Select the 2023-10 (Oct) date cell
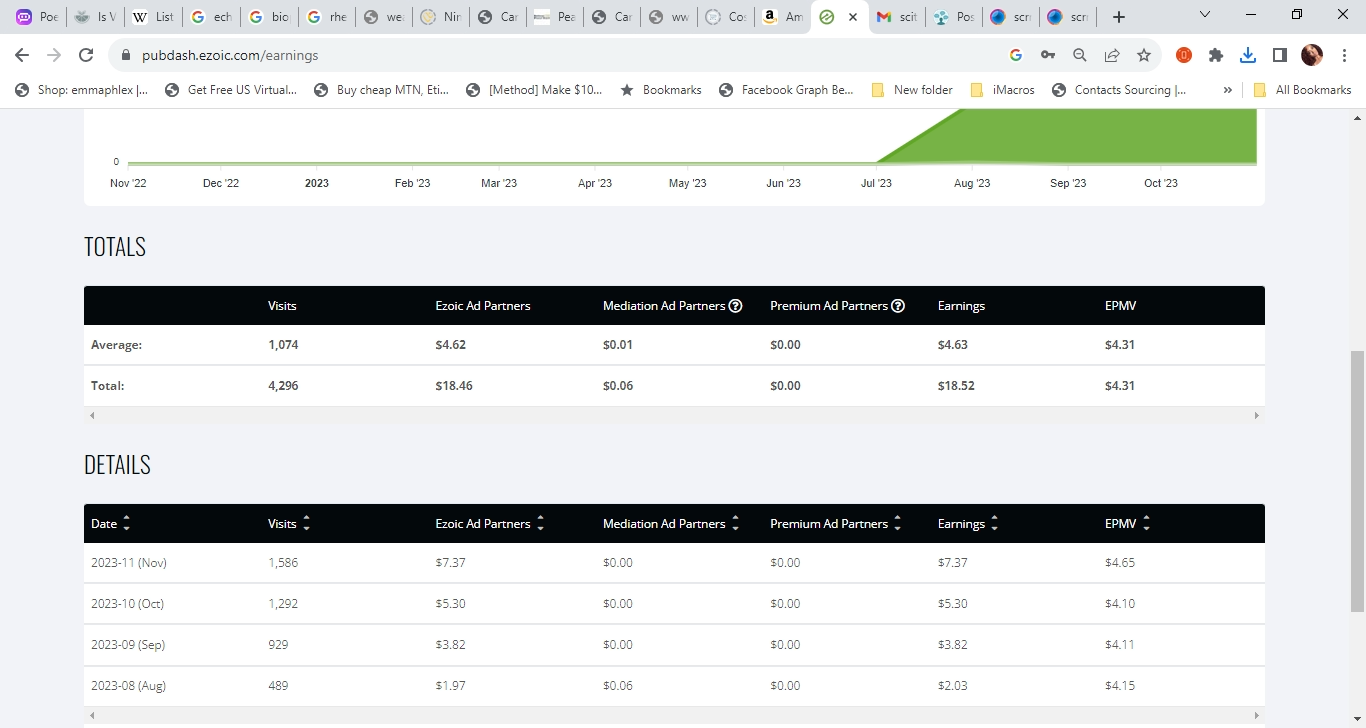Screen dimensions: 1366x728 pos(127,604)
